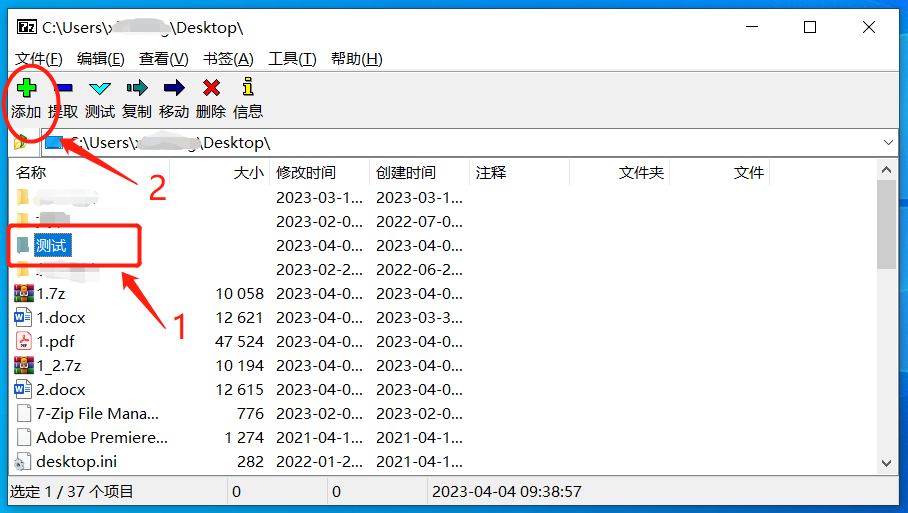
Task: Click the vertical scrollbar thumb
Action: coord(886,225)
